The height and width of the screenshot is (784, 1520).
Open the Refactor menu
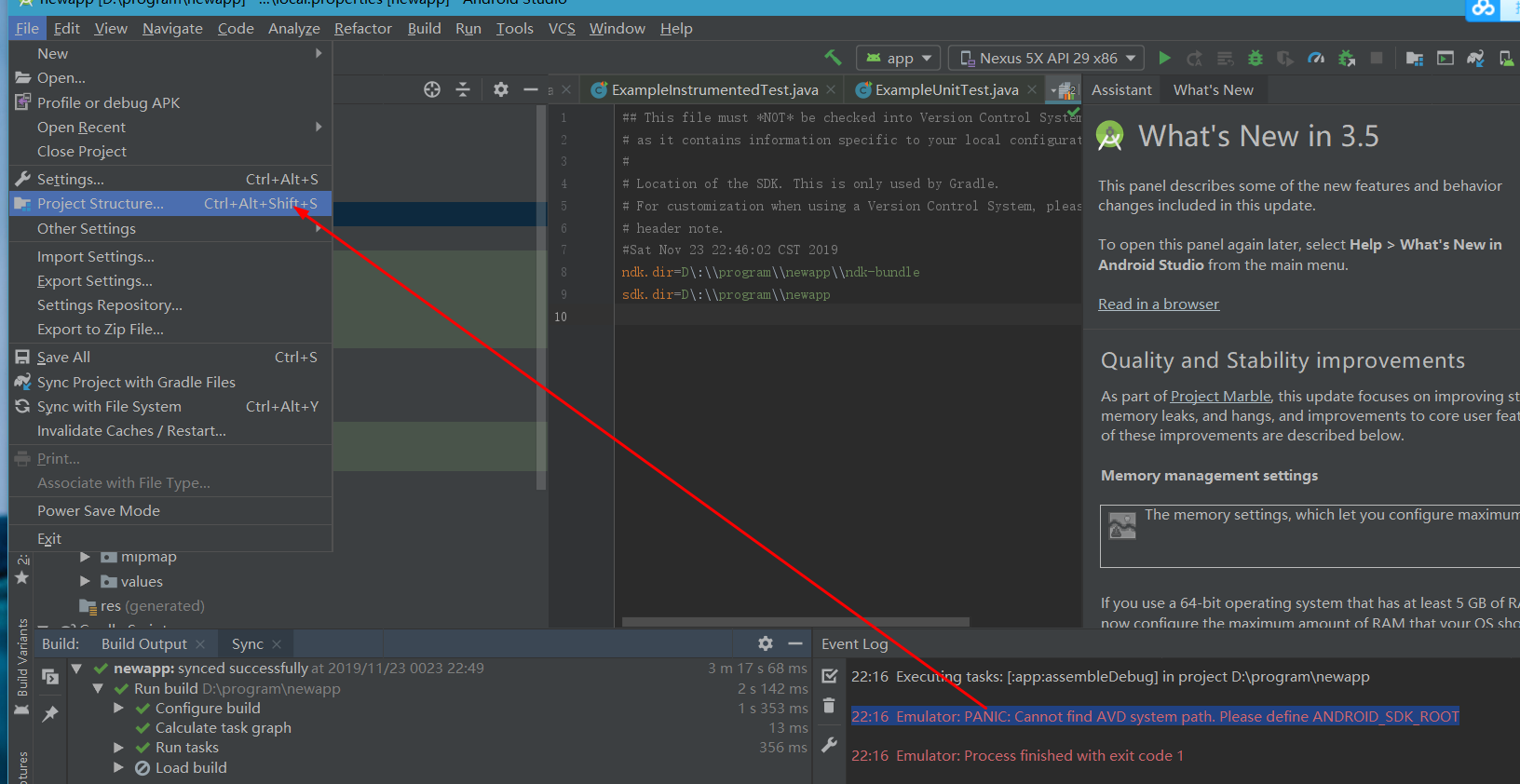363,29
